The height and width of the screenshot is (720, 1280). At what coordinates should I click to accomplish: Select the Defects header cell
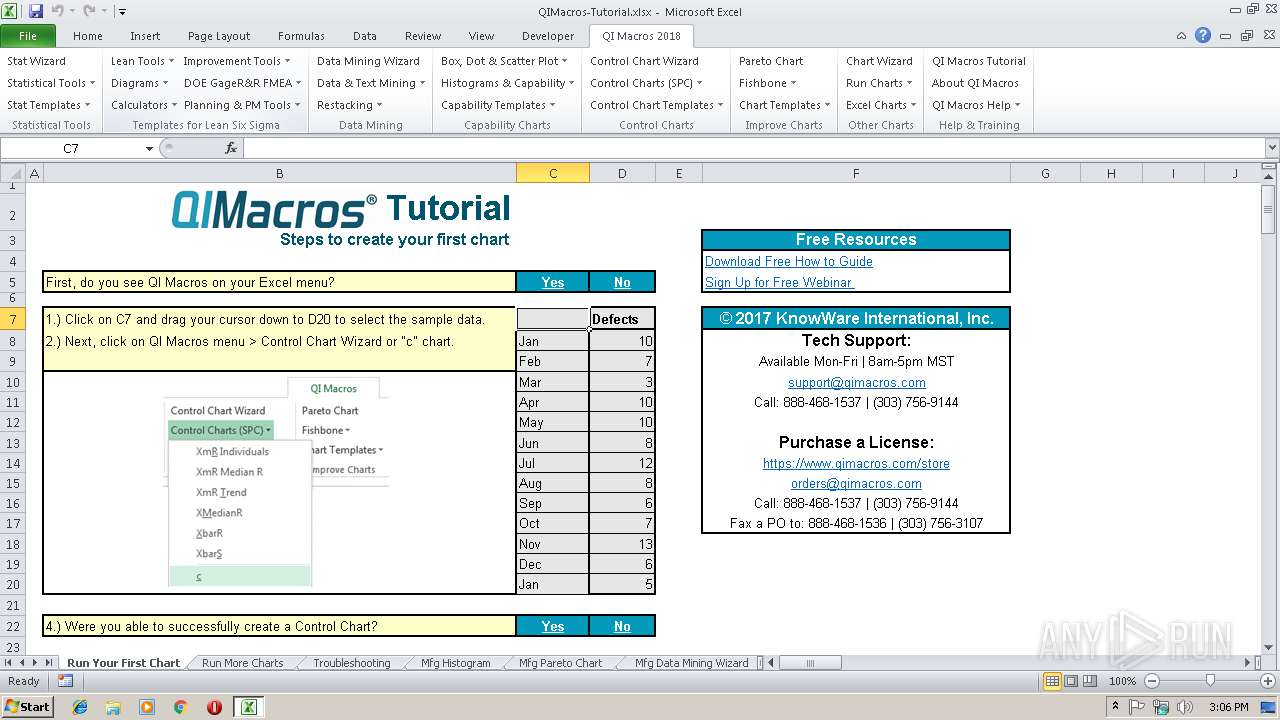click(x=622, y=319)
